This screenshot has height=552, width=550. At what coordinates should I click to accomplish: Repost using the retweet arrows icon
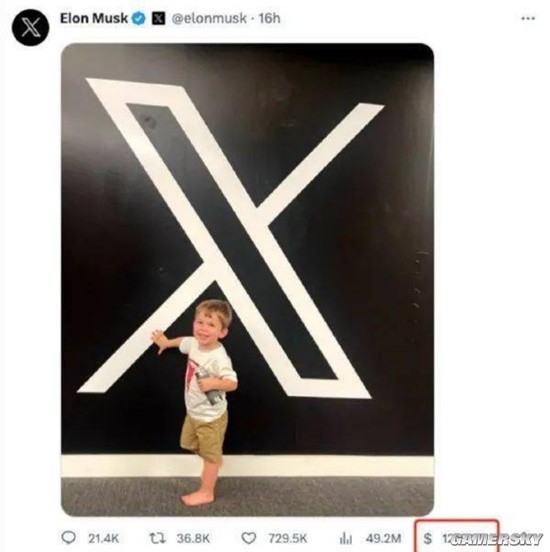point(157,538)
